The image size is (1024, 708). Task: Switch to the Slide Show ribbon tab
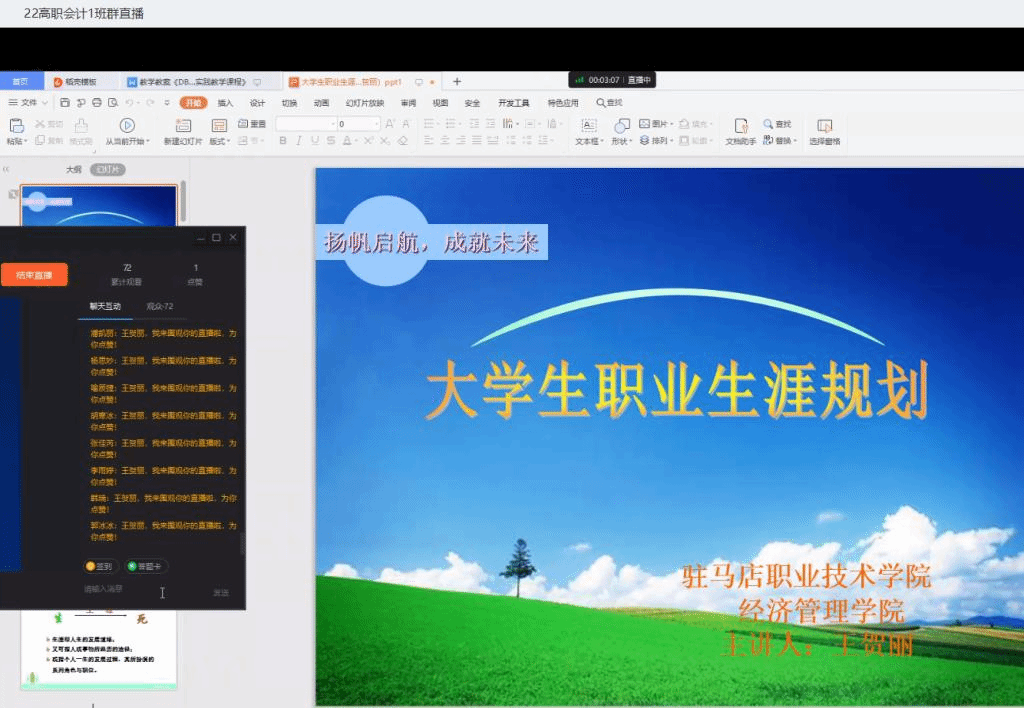365,103
